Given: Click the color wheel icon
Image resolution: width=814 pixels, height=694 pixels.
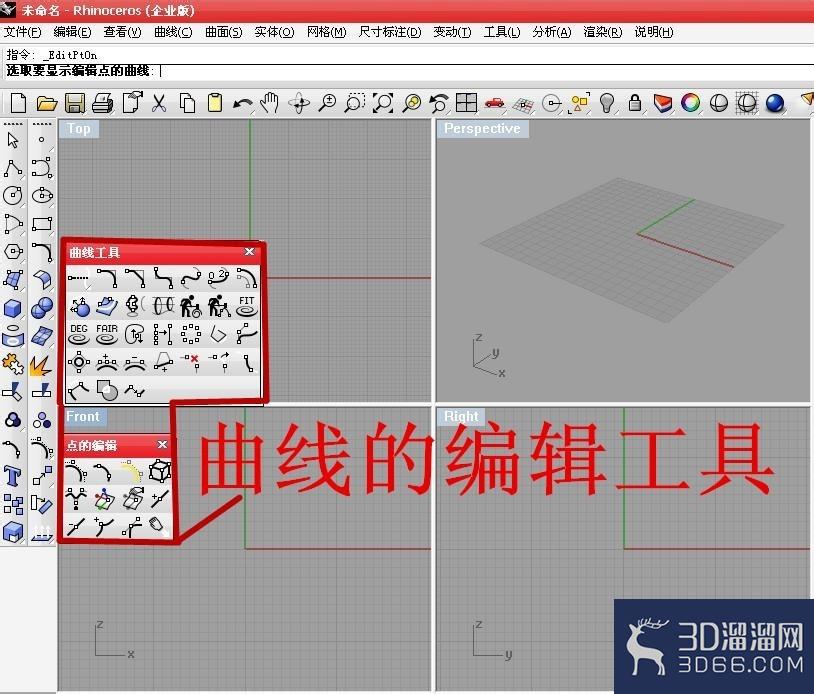Looking at the screenshot, I should point(690,103).
